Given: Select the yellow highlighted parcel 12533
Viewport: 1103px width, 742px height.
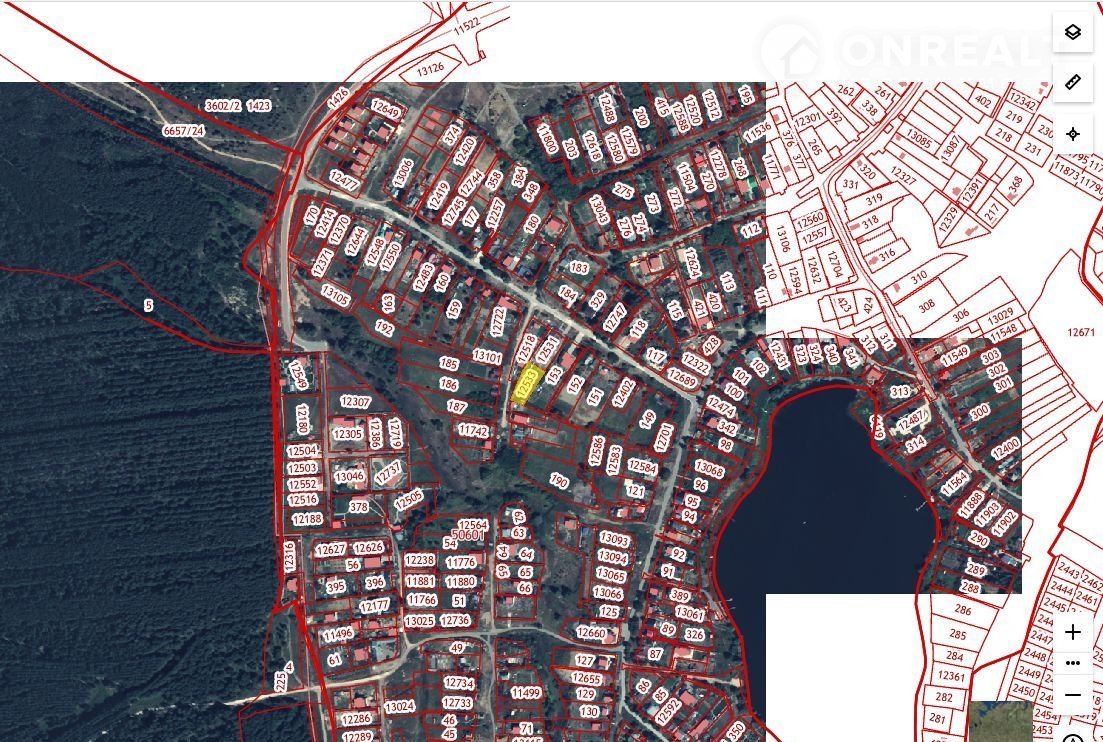Looking at the screenshot, I should click(526, 385).
